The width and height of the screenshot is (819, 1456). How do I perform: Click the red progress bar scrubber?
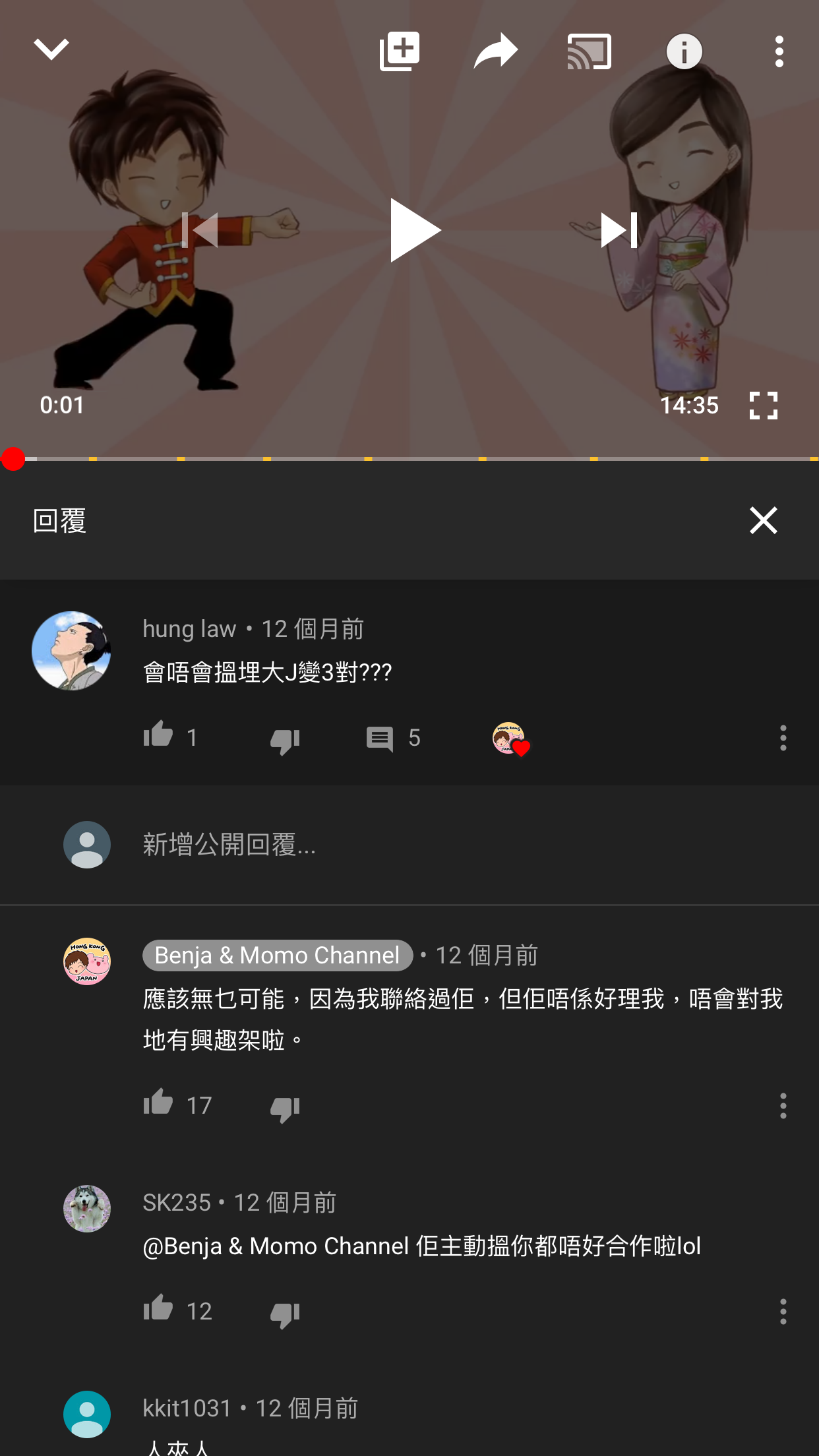pos(13,459)
